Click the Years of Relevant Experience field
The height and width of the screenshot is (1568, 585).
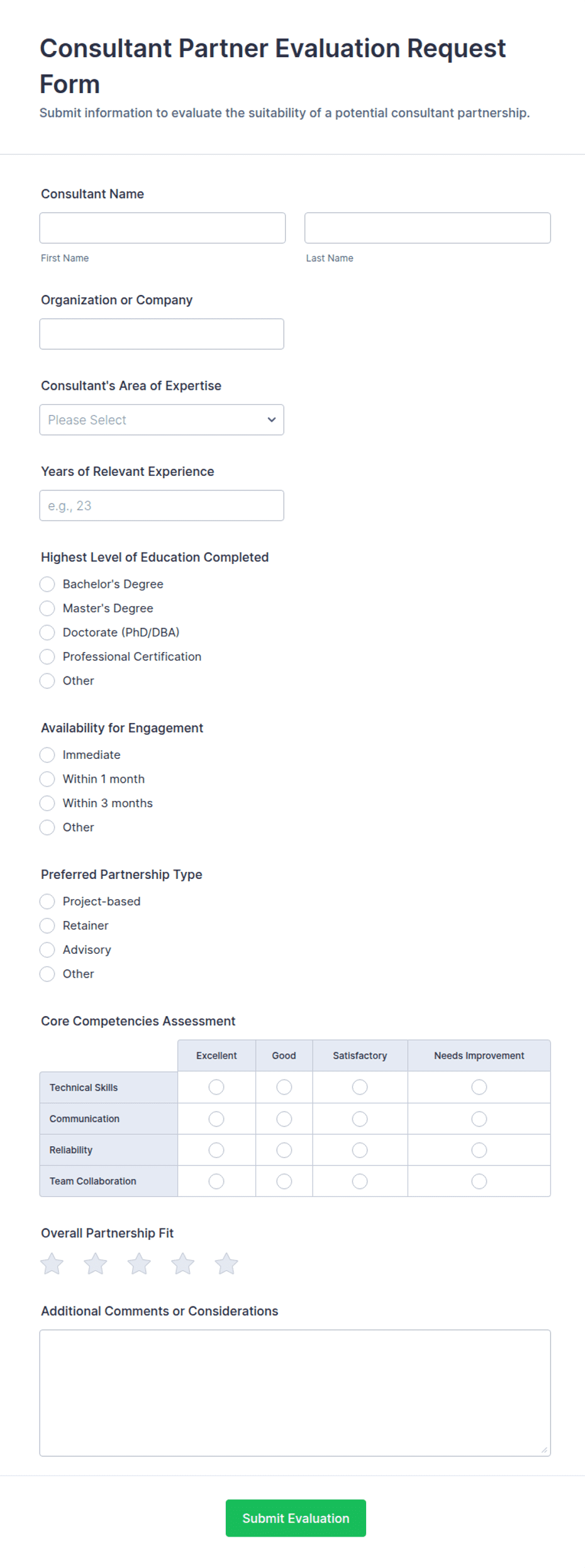[162, 505]
